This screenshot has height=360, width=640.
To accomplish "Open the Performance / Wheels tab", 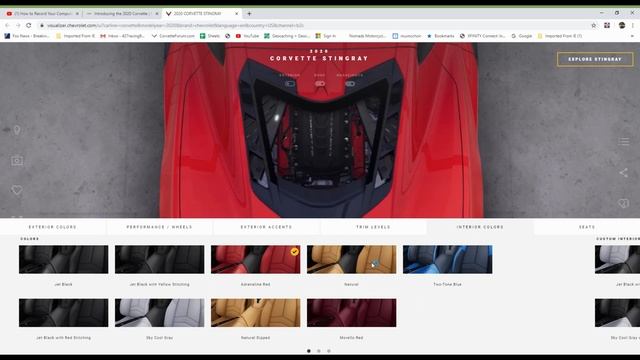I will [x=159, y=227].
